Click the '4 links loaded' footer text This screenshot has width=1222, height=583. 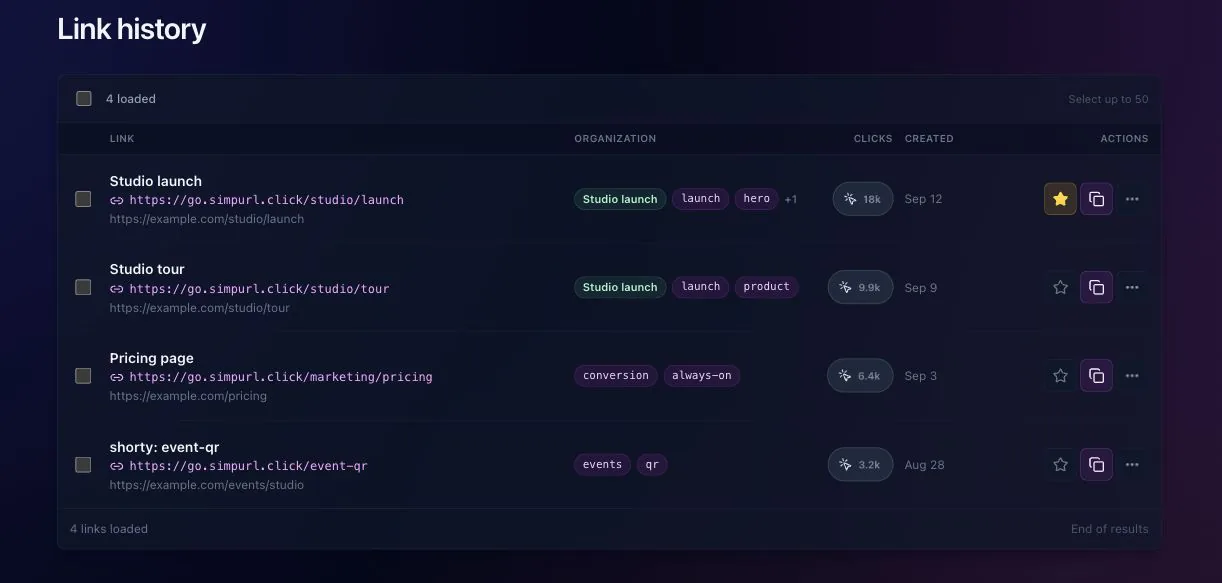click(x=109, y=529)
